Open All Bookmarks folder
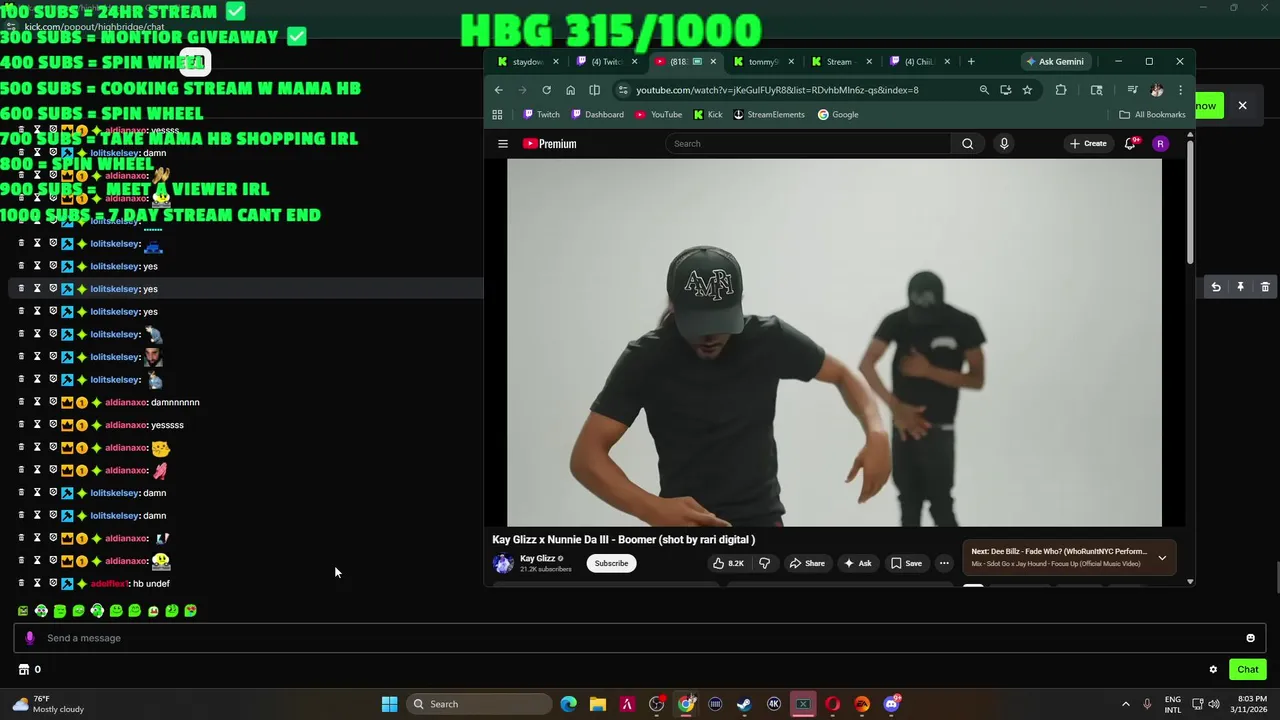This screenshot has height=720, width=1280. (x=1152, y=115)
